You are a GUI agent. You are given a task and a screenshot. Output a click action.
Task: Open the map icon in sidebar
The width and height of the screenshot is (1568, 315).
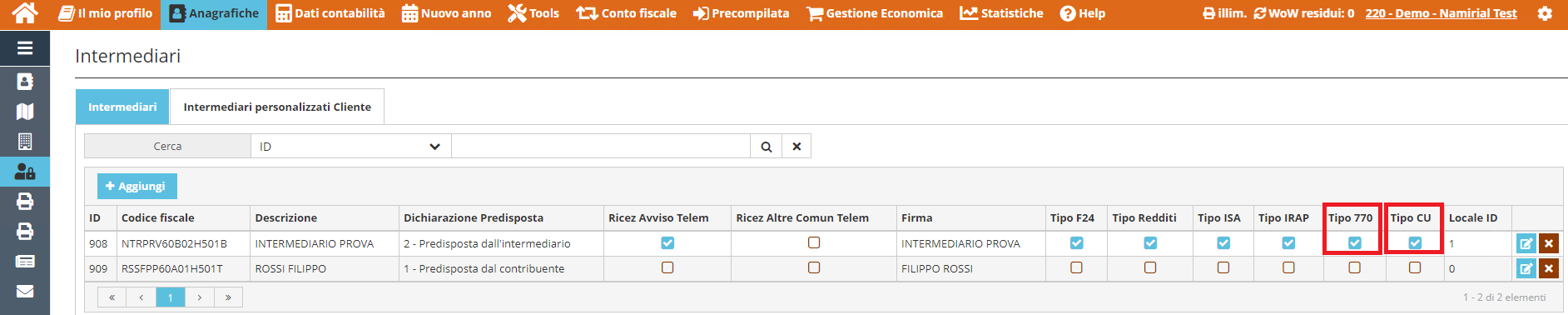pos(25,112)
